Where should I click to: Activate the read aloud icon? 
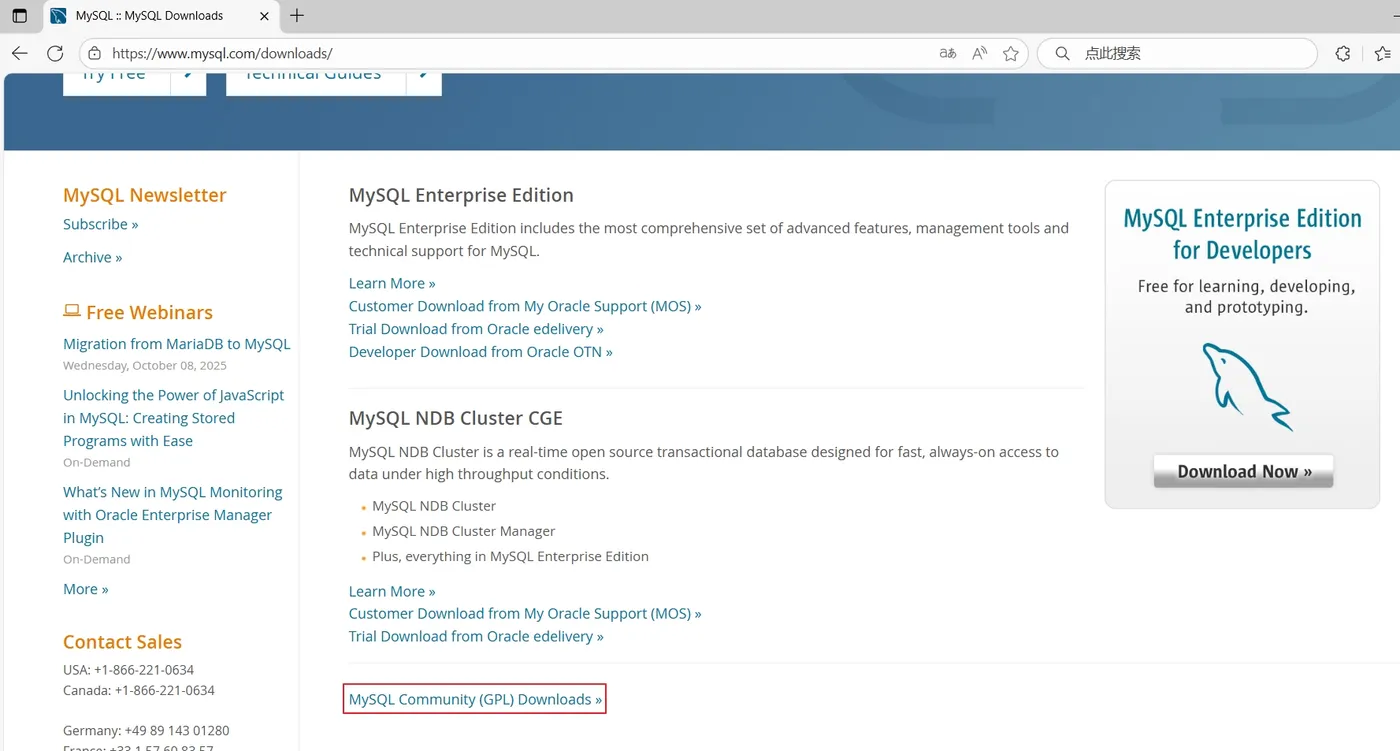(980, 54)
